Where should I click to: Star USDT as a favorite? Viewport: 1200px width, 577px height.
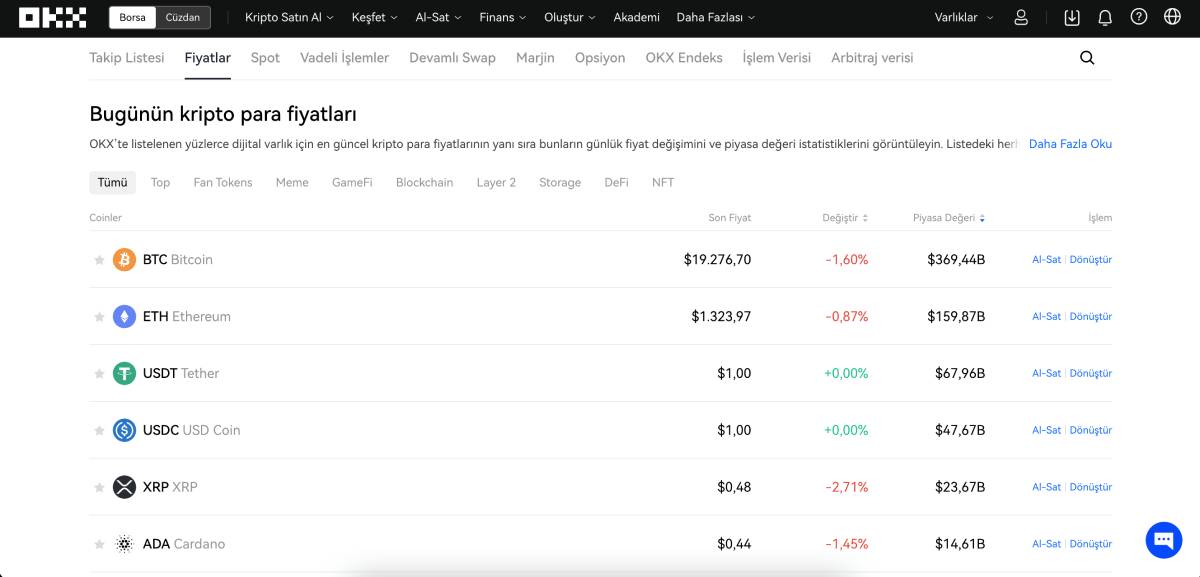tap(99, 374)
